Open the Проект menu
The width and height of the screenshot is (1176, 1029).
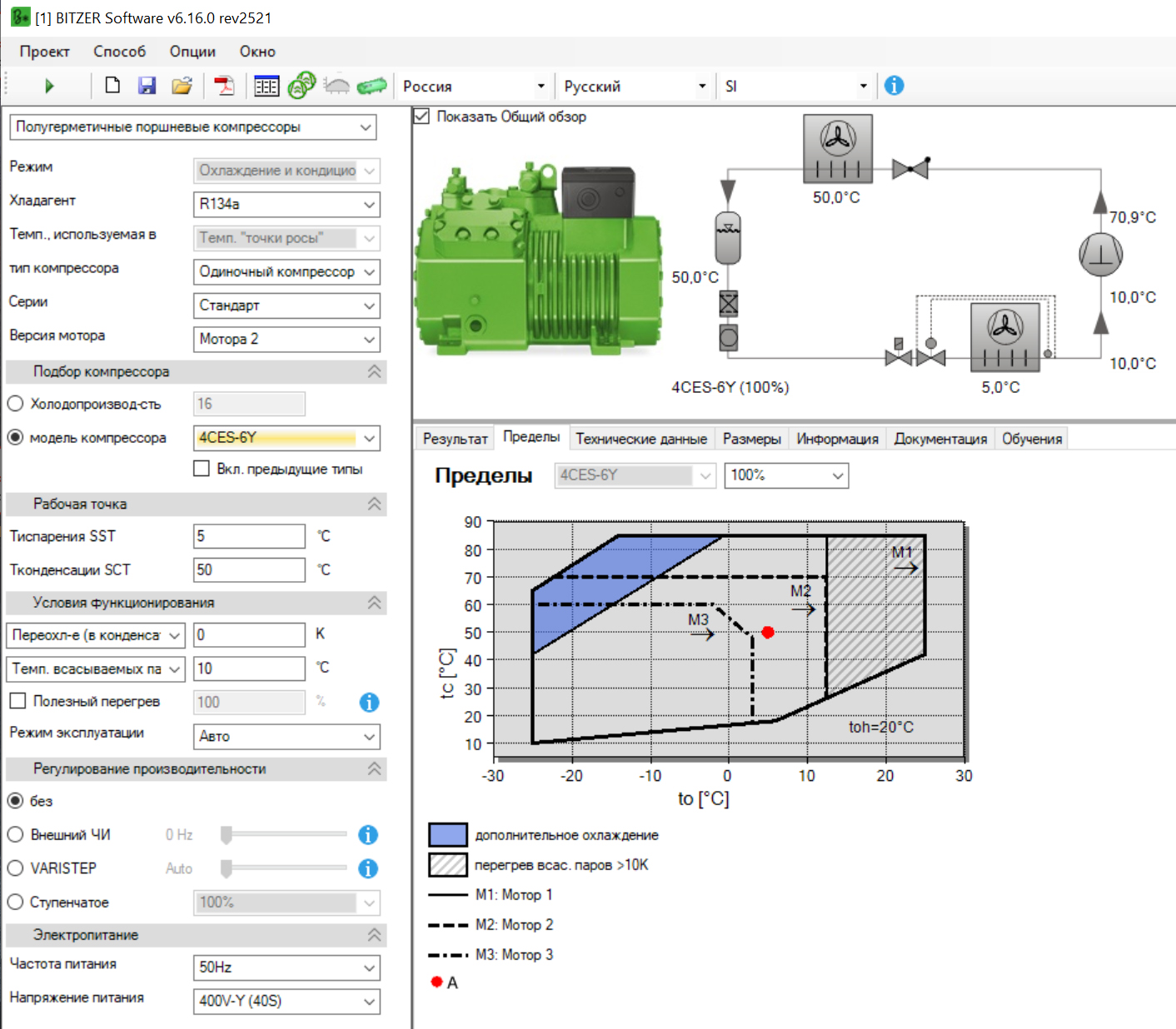click(45, 52)
